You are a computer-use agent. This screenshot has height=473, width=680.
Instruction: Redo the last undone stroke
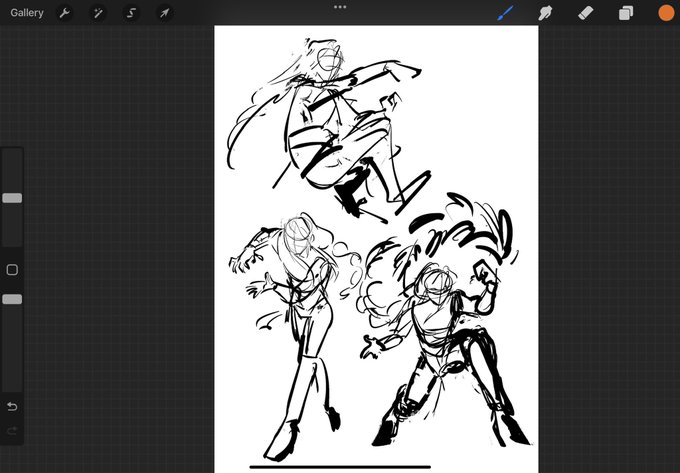click(12, 431)
